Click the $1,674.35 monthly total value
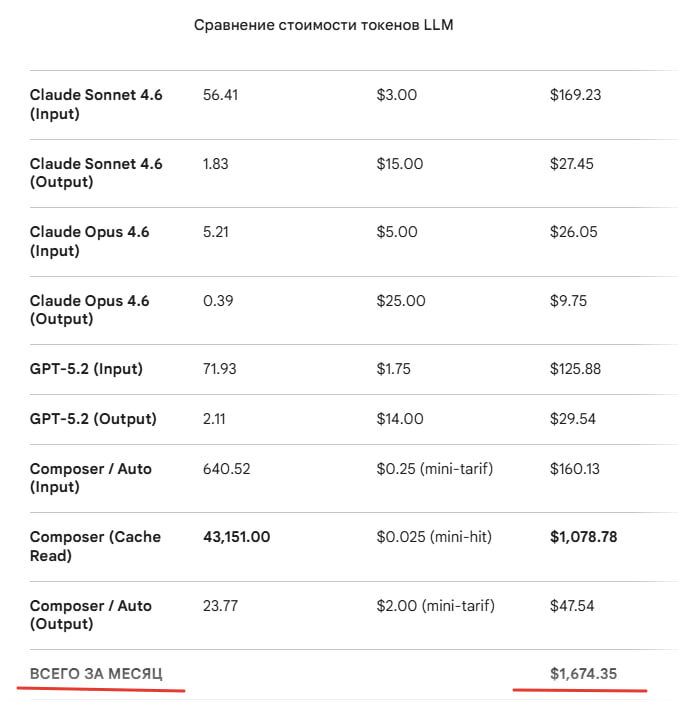Viewport: 678px width, 702px height. point(583,674)
